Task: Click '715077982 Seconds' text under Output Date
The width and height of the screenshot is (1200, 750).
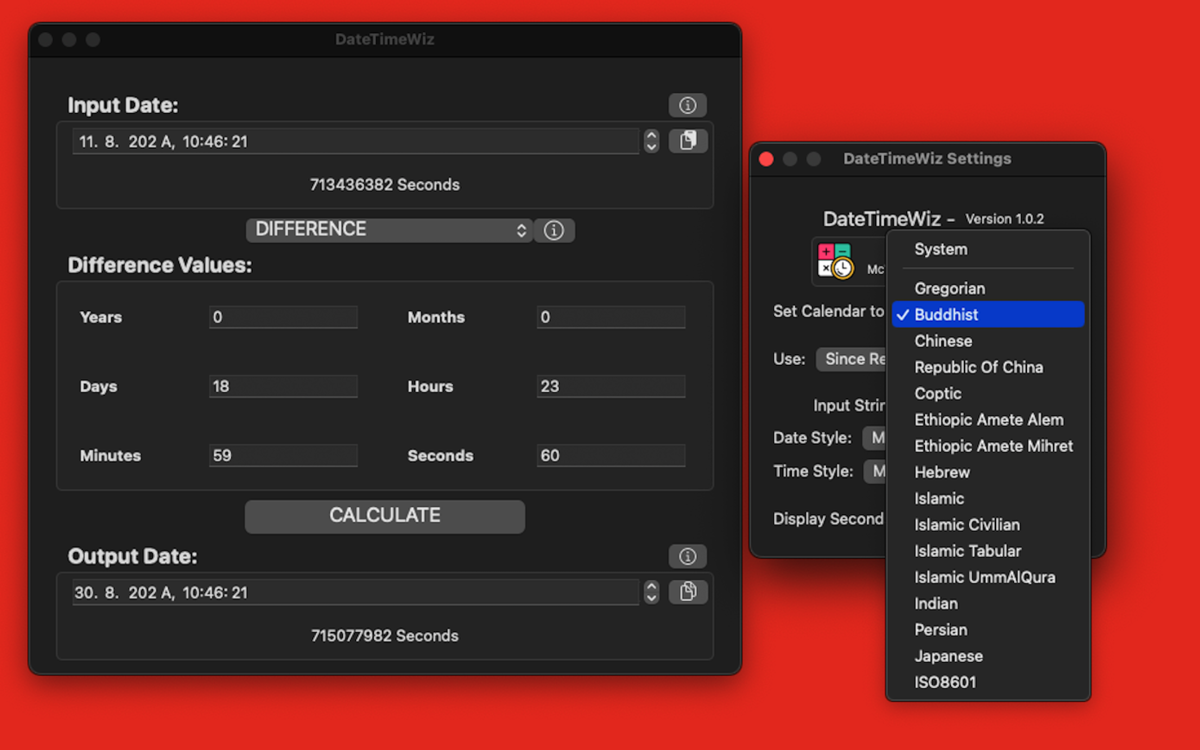Action: pyautogui.click(x=385, y=635)
